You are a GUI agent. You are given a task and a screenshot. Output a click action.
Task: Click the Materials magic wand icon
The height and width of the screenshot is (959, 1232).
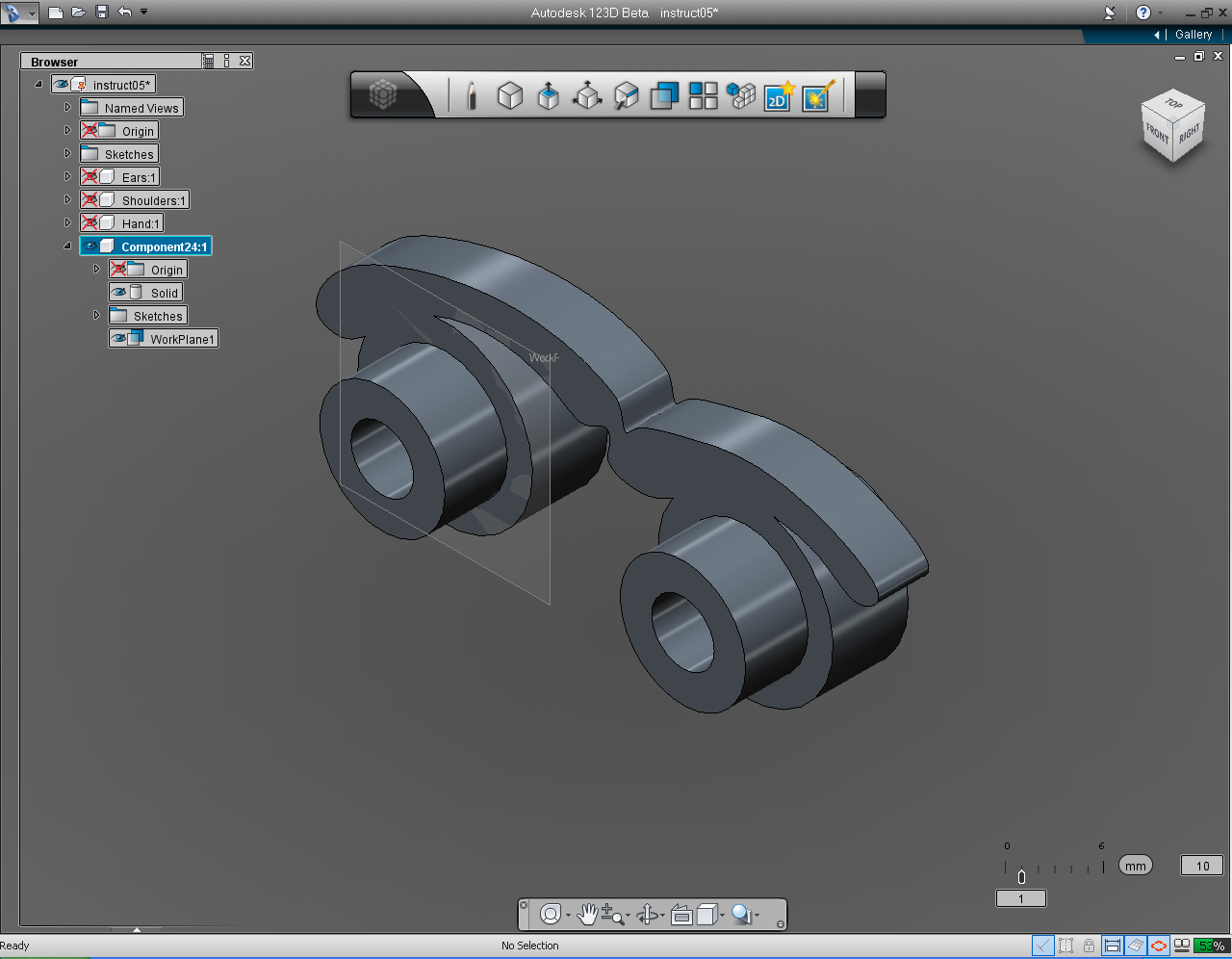[818, 95]
